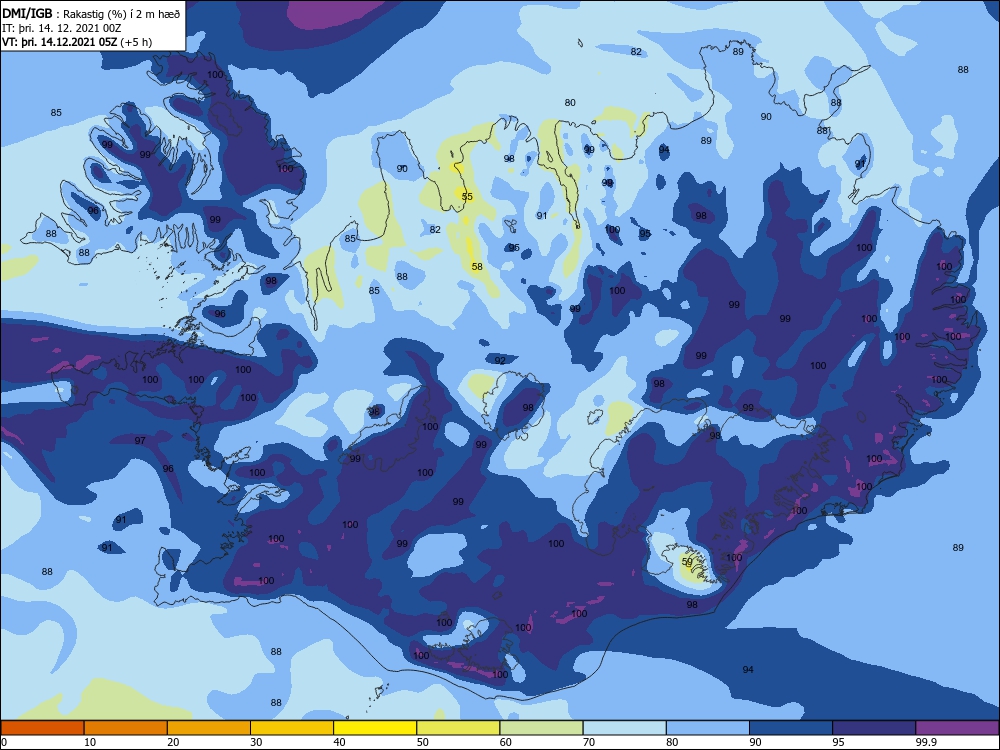Click the '58' humidity value on the map
The height and width of the screenshot is (750, 1000).
click(477, 267)
